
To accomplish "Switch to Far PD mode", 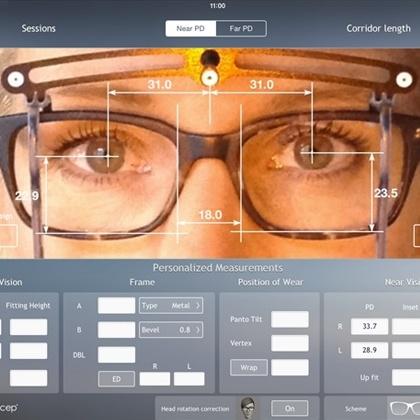I will point(241,28).
